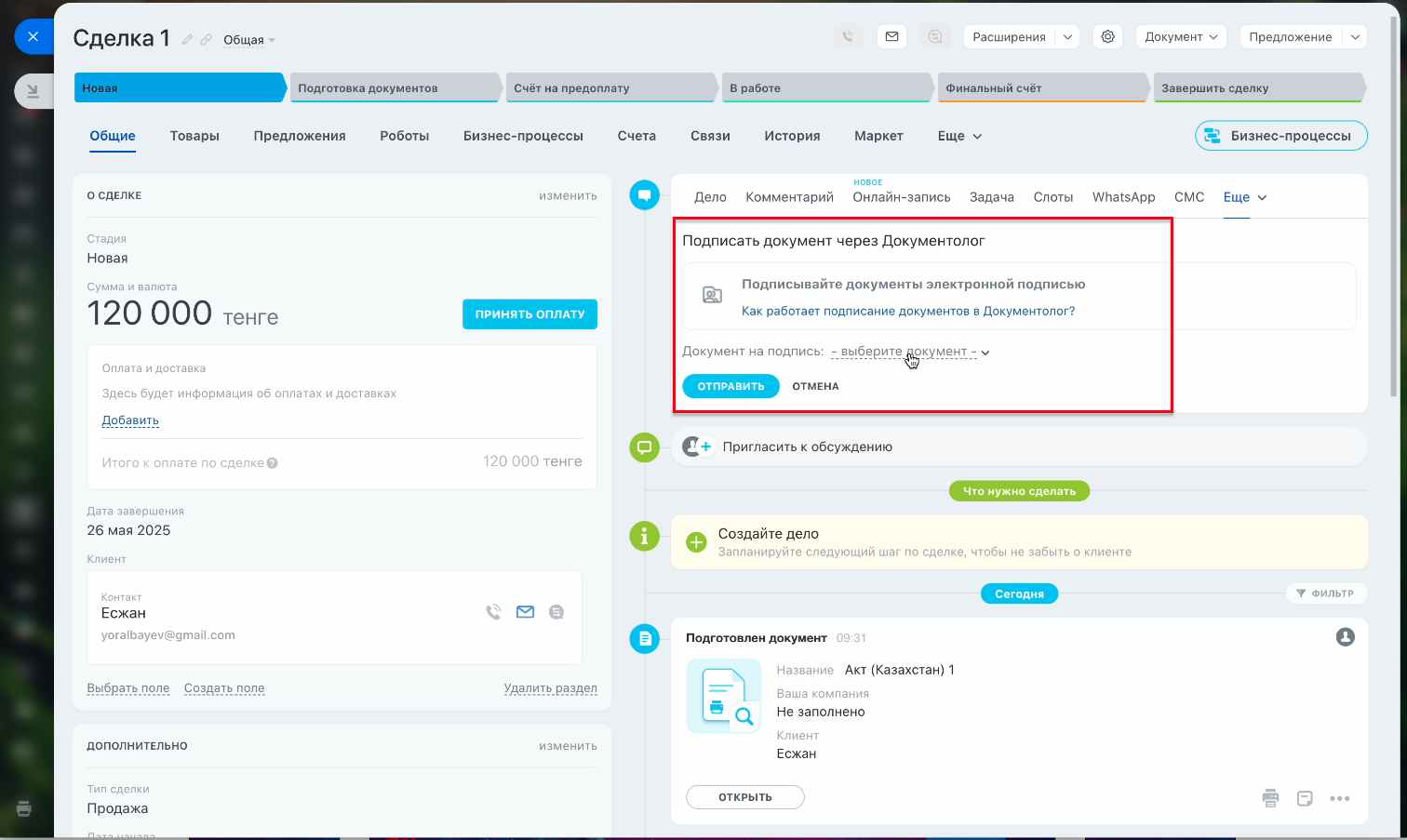This screenshot has height=840, width=1407.
Task: Click the Открыть button for the document
Action: pyautogui.click(x=745, y=797)
